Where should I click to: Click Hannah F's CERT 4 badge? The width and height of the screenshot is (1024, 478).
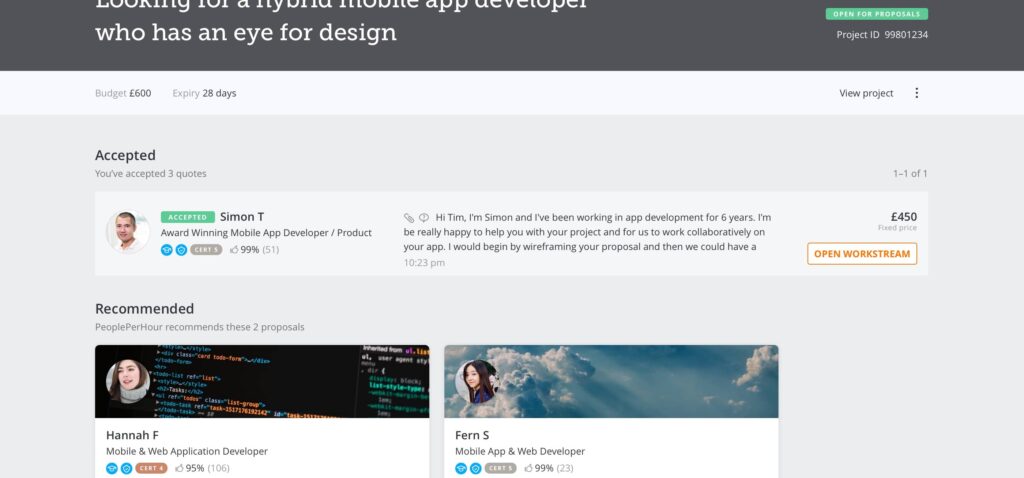tap(151, 467)
